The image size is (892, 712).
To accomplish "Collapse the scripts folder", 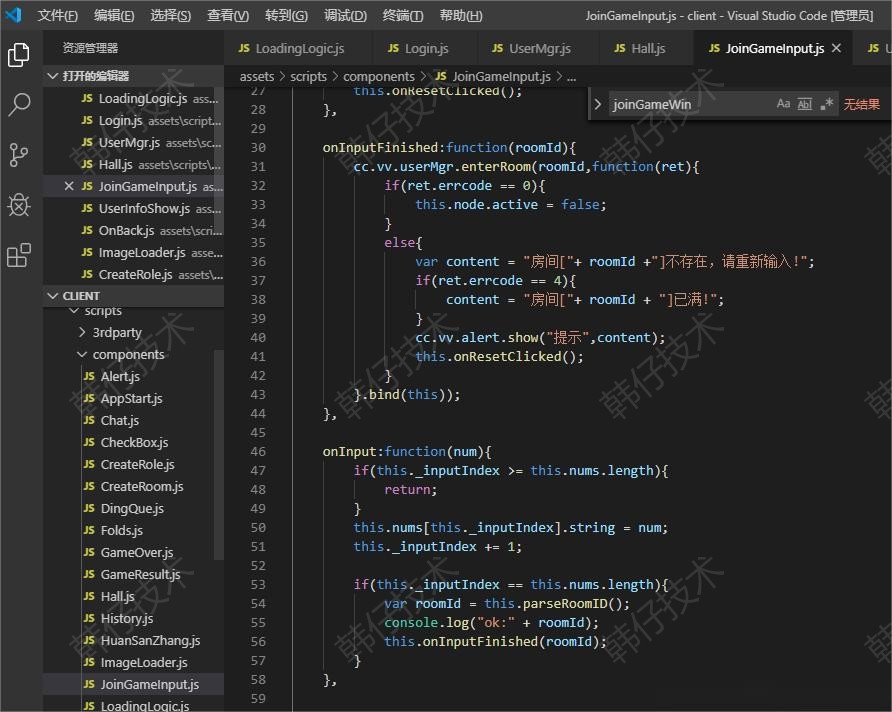I will (x=73, y=311).
